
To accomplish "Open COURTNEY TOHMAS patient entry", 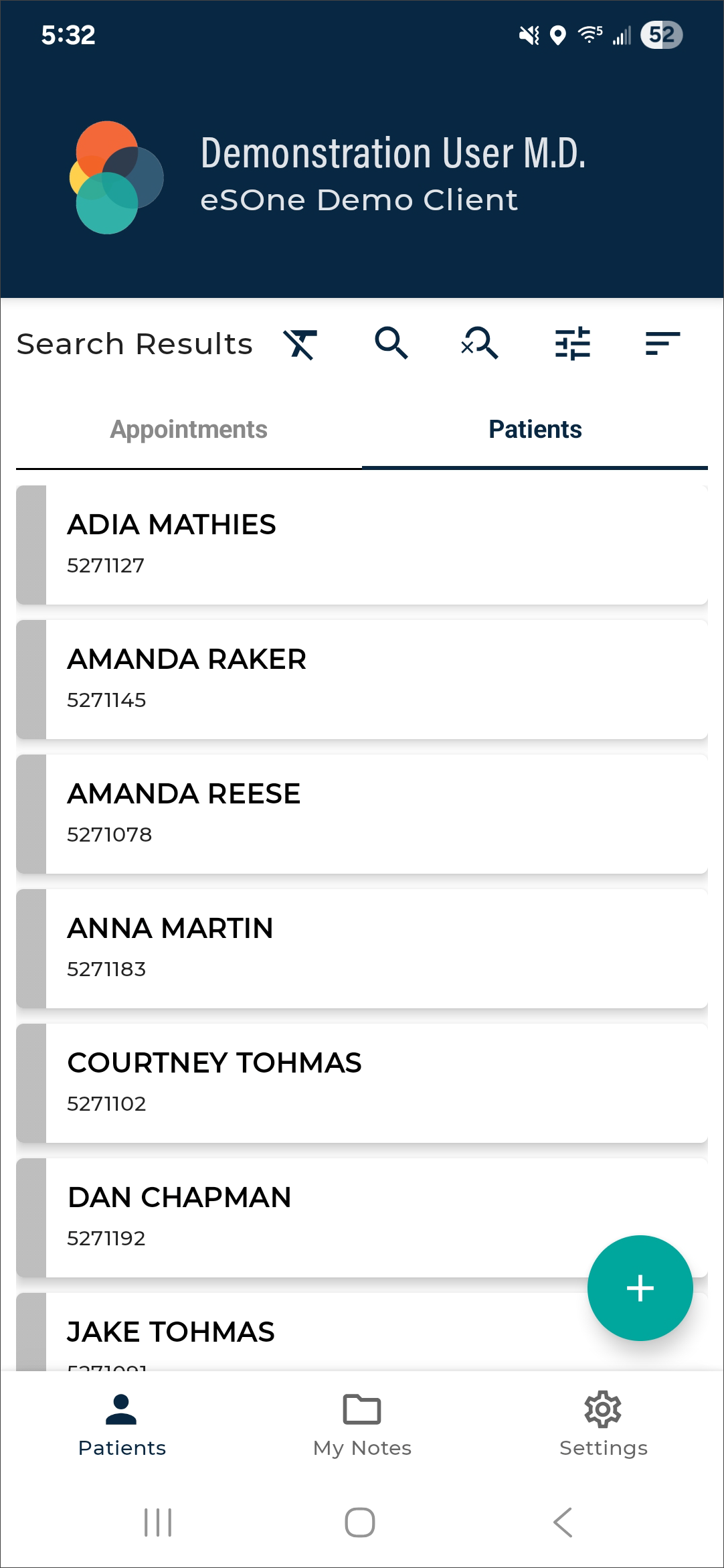I will [x=361, y=1083].
